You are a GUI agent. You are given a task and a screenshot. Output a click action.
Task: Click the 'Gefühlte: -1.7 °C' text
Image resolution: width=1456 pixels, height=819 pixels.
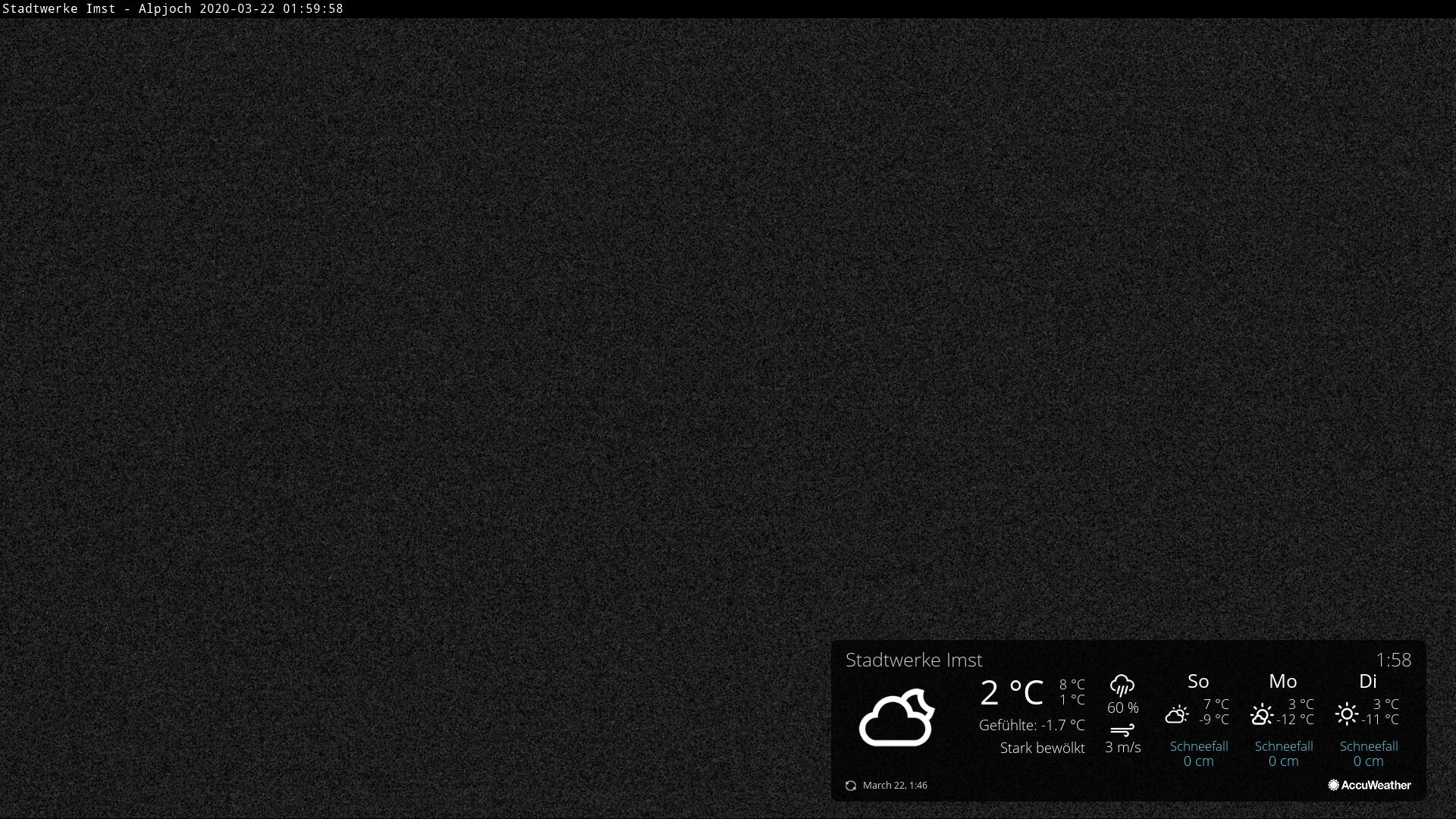point(1032,725)
